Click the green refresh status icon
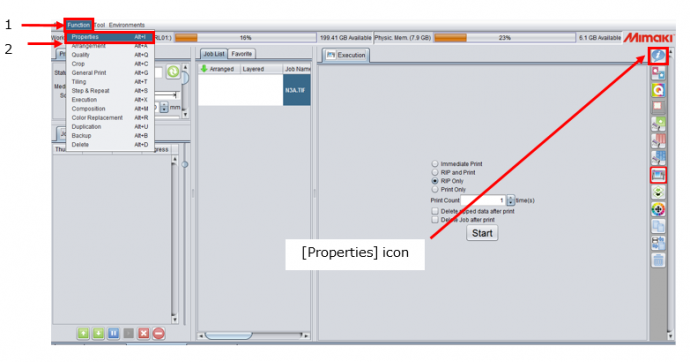 (173, 72)
